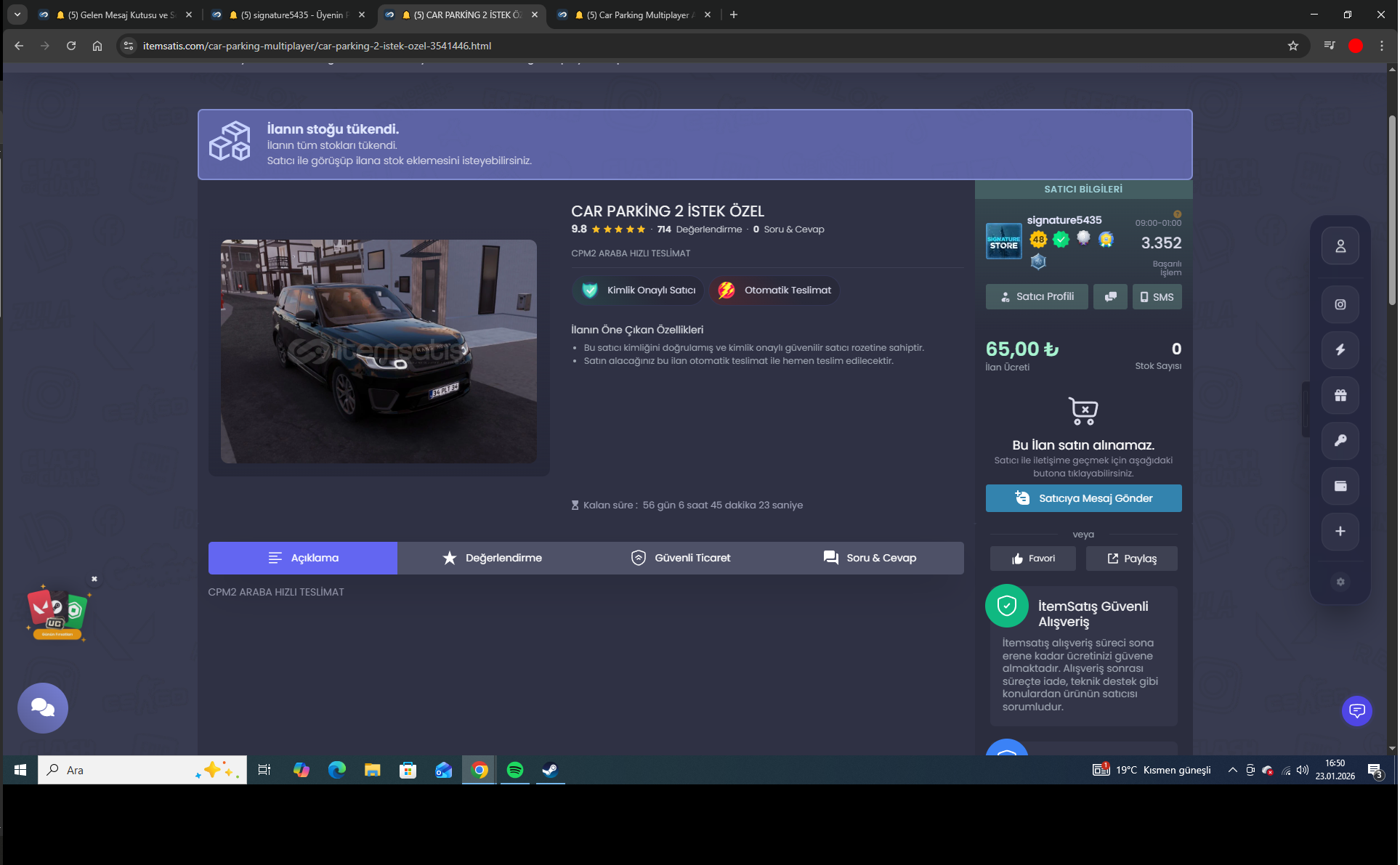Screen dimensions: 1400x865
Task: Close the Gelen Mesaj Kutusu browser tab
Action: 189,15
